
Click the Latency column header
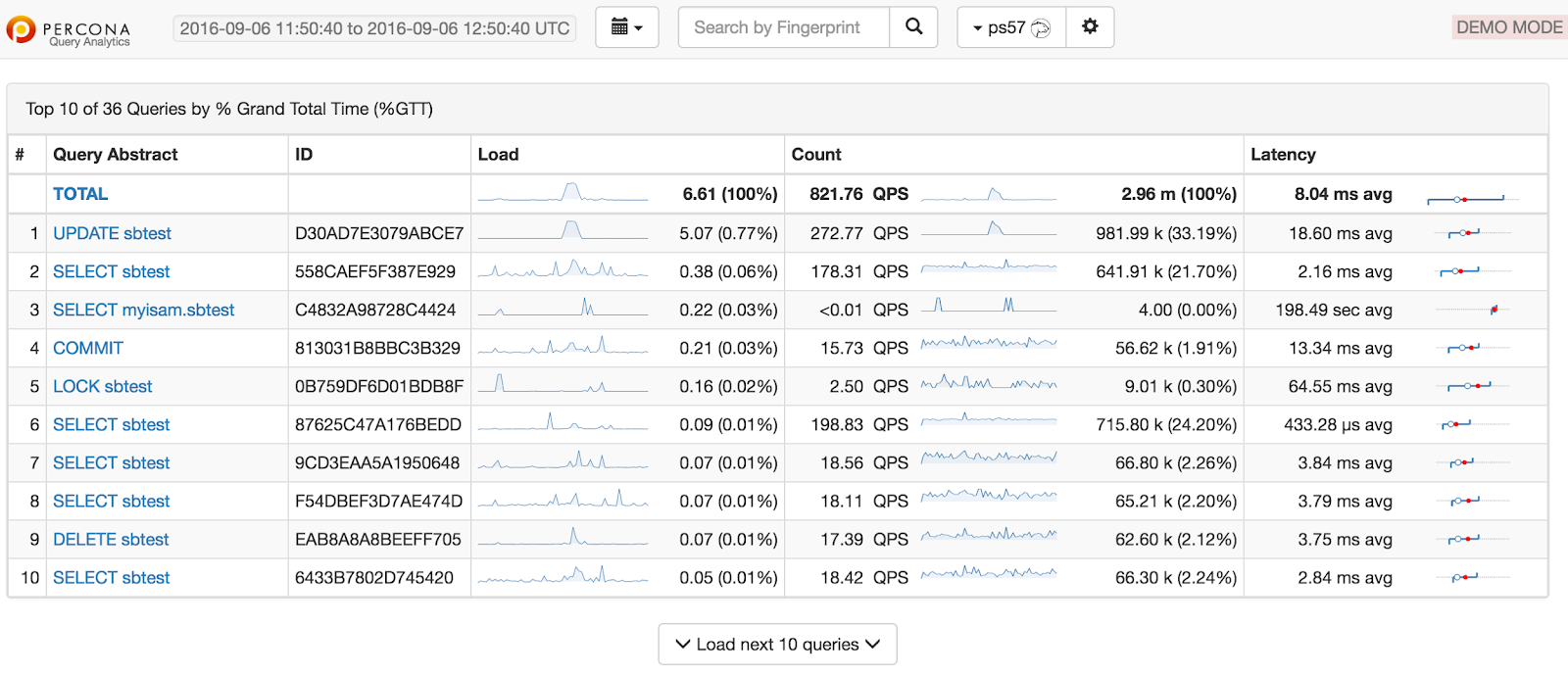click(1283, 154)
